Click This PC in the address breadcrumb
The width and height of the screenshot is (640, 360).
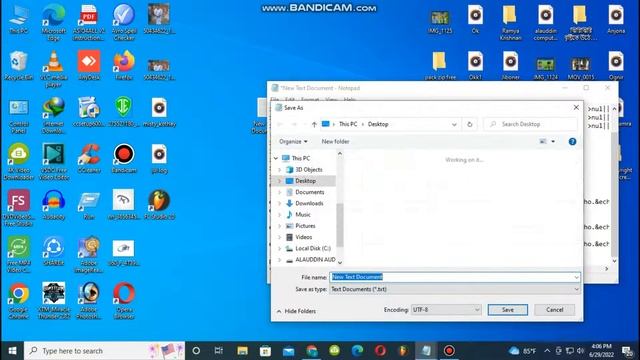click(x=348, y=124)
